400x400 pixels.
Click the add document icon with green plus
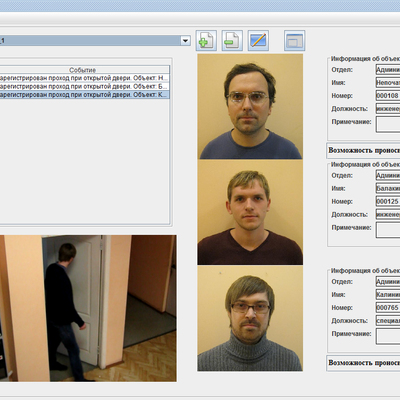click(x=206, y=41)
